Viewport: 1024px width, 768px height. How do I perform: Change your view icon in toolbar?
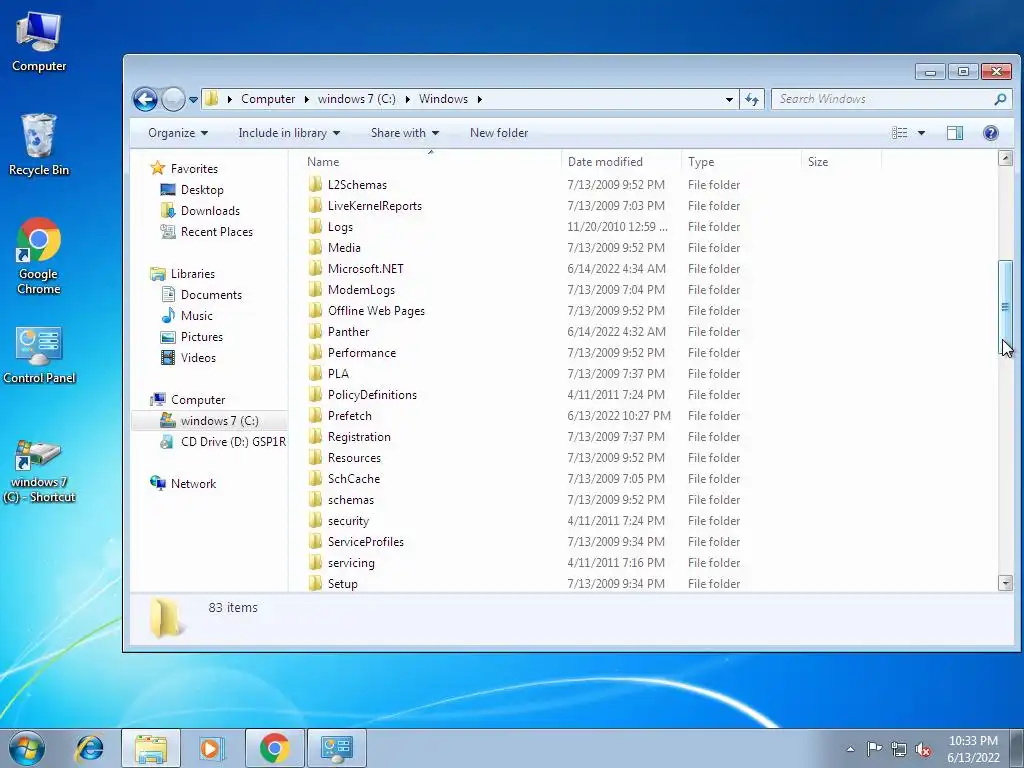[x=899, y=133]
